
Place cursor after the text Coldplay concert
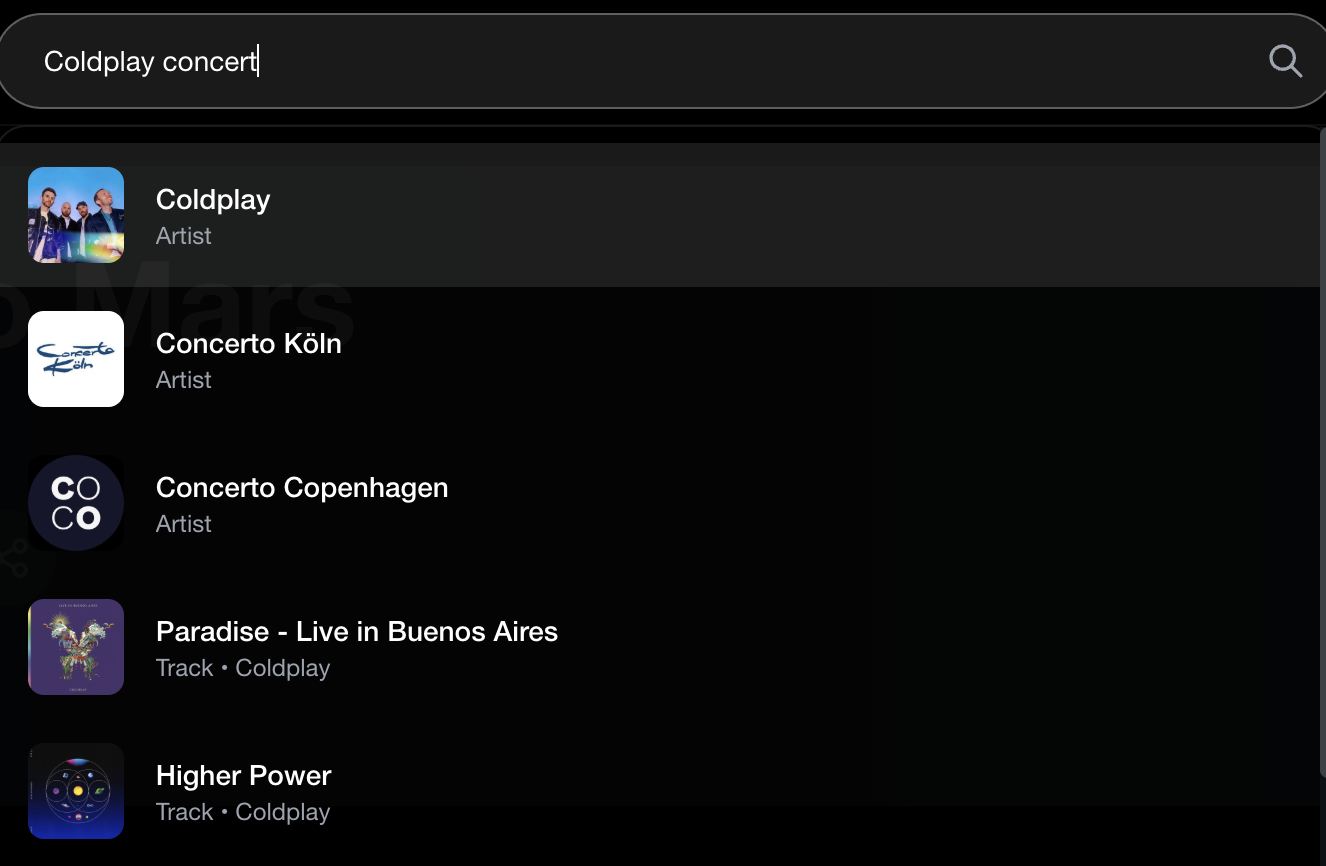(x=258, y=61)
